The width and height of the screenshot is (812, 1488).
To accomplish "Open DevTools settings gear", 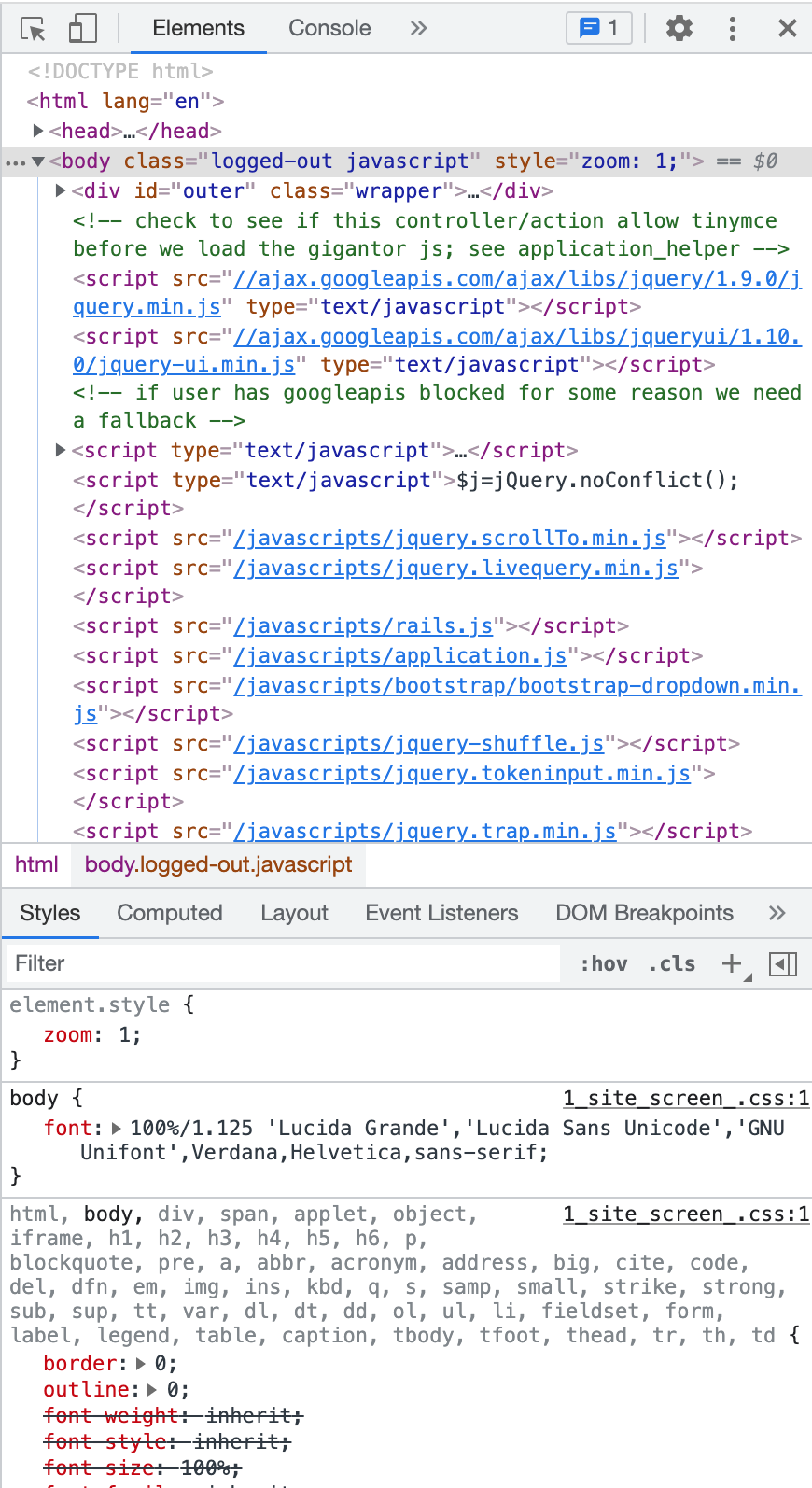I will coord(679,29).
